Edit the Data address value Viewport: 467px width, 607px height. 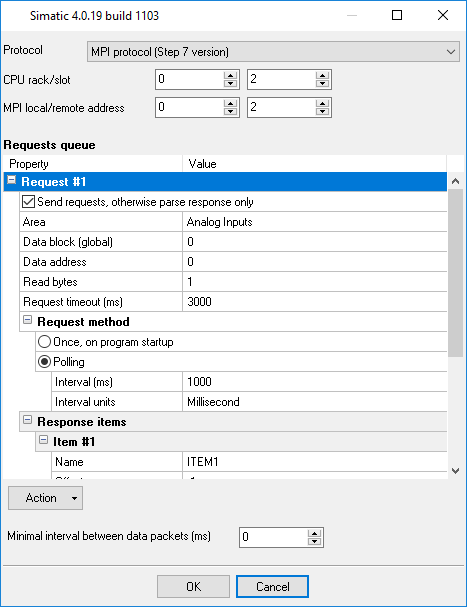(314, 262)
